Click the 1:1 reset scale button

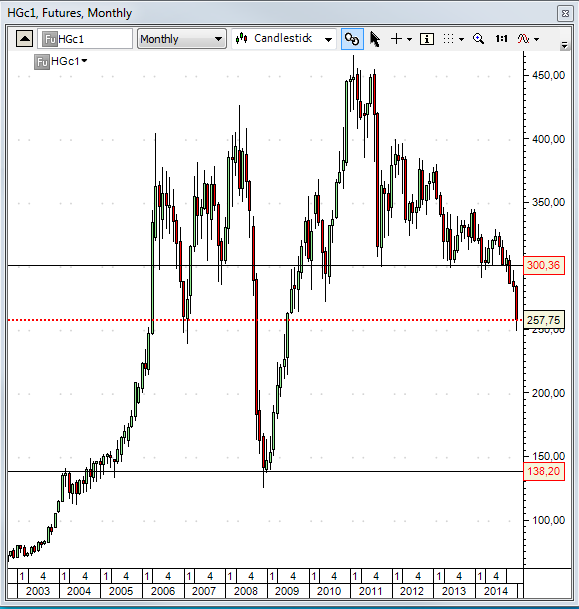501,39
